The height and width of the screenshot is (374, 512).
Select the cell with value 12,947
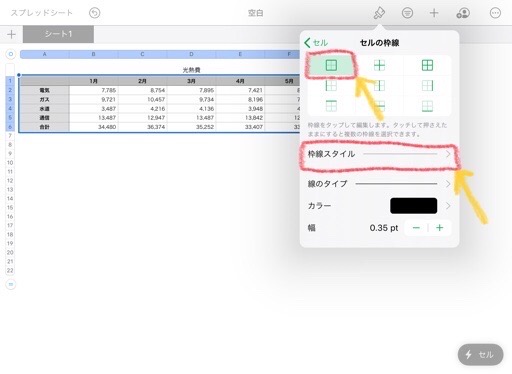[143, 118]
